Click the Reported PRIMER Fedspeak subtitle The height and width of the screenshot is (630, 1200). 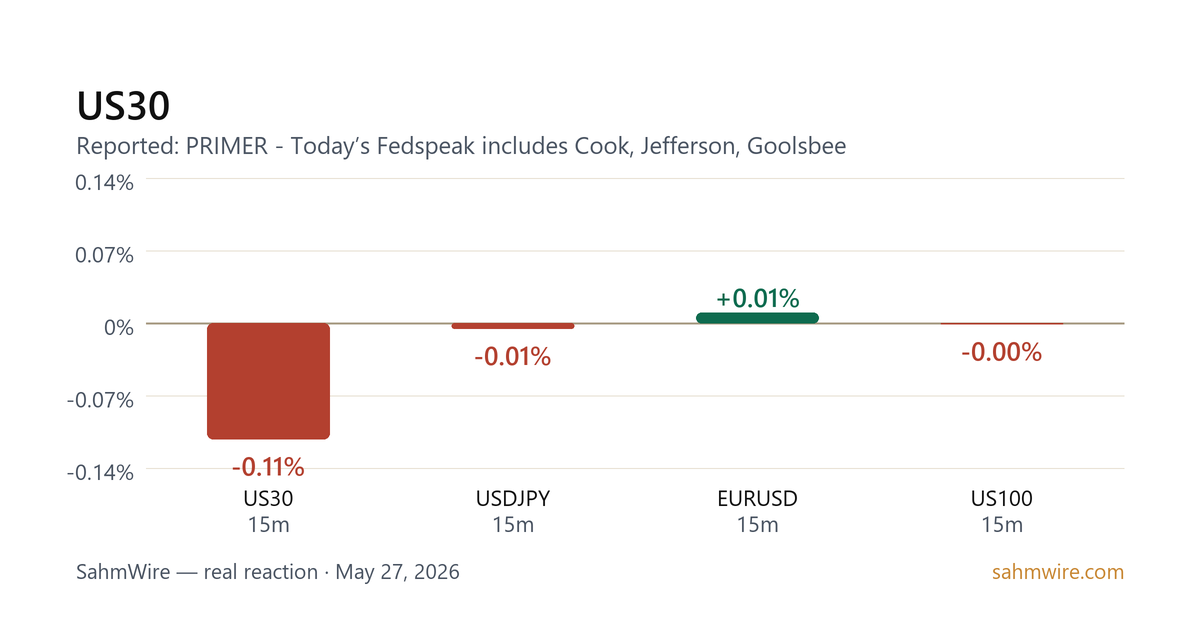coord(461,147)
